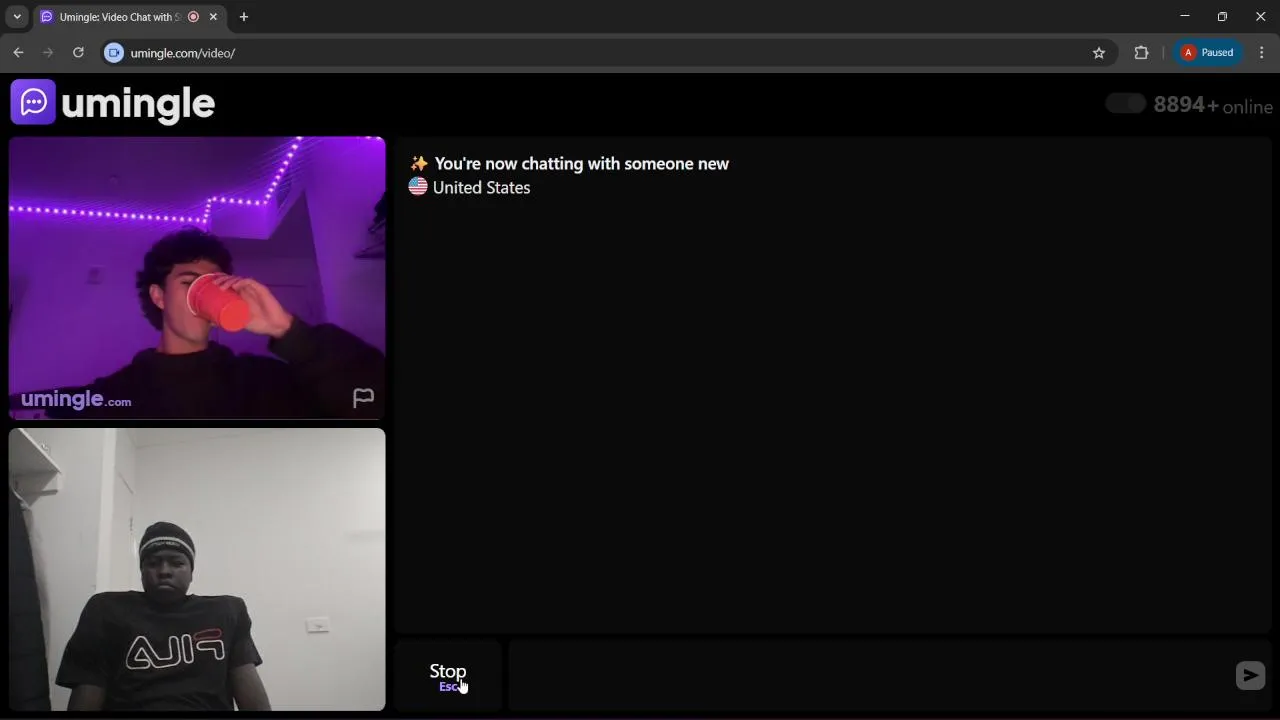Report stranger using the flag icon
The width and height of the screenshot is (1280, 720).
(363, 397)
